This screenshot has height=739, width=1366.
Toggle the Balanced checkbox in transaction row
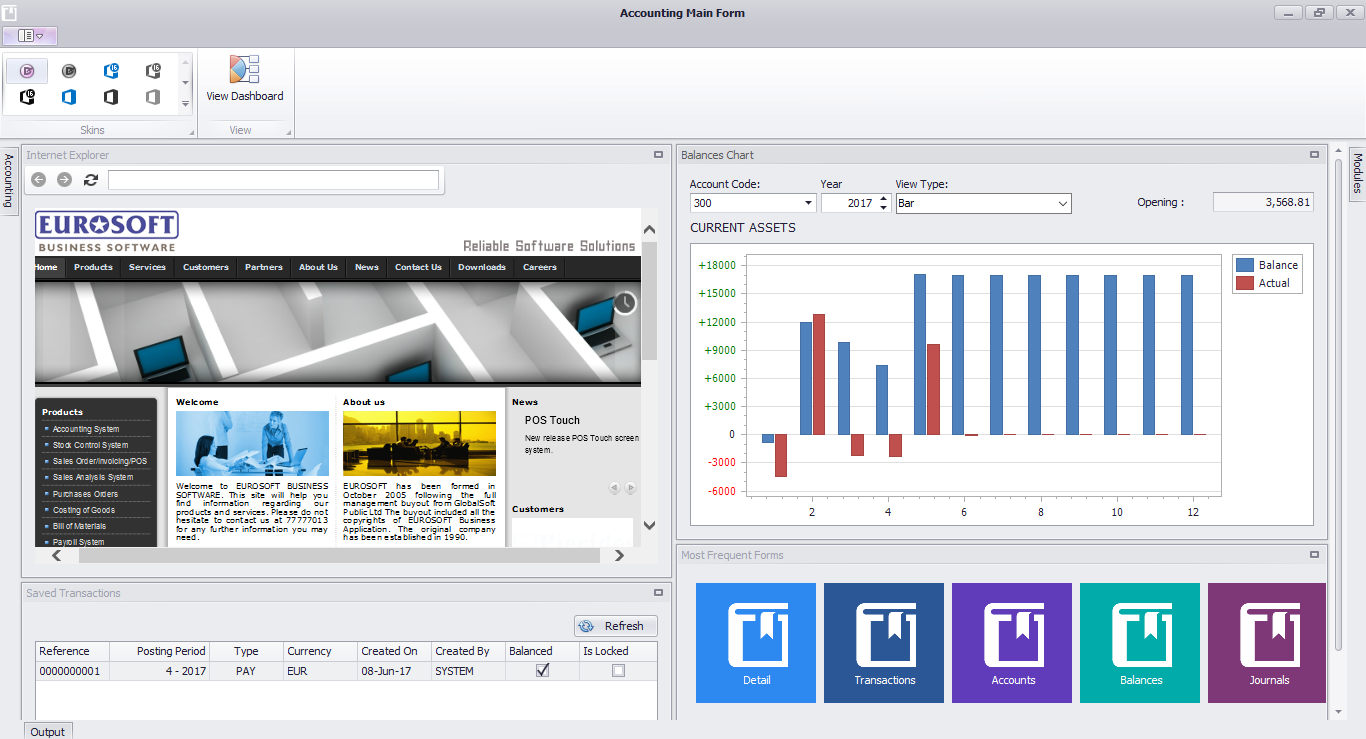tap(542, 671)
